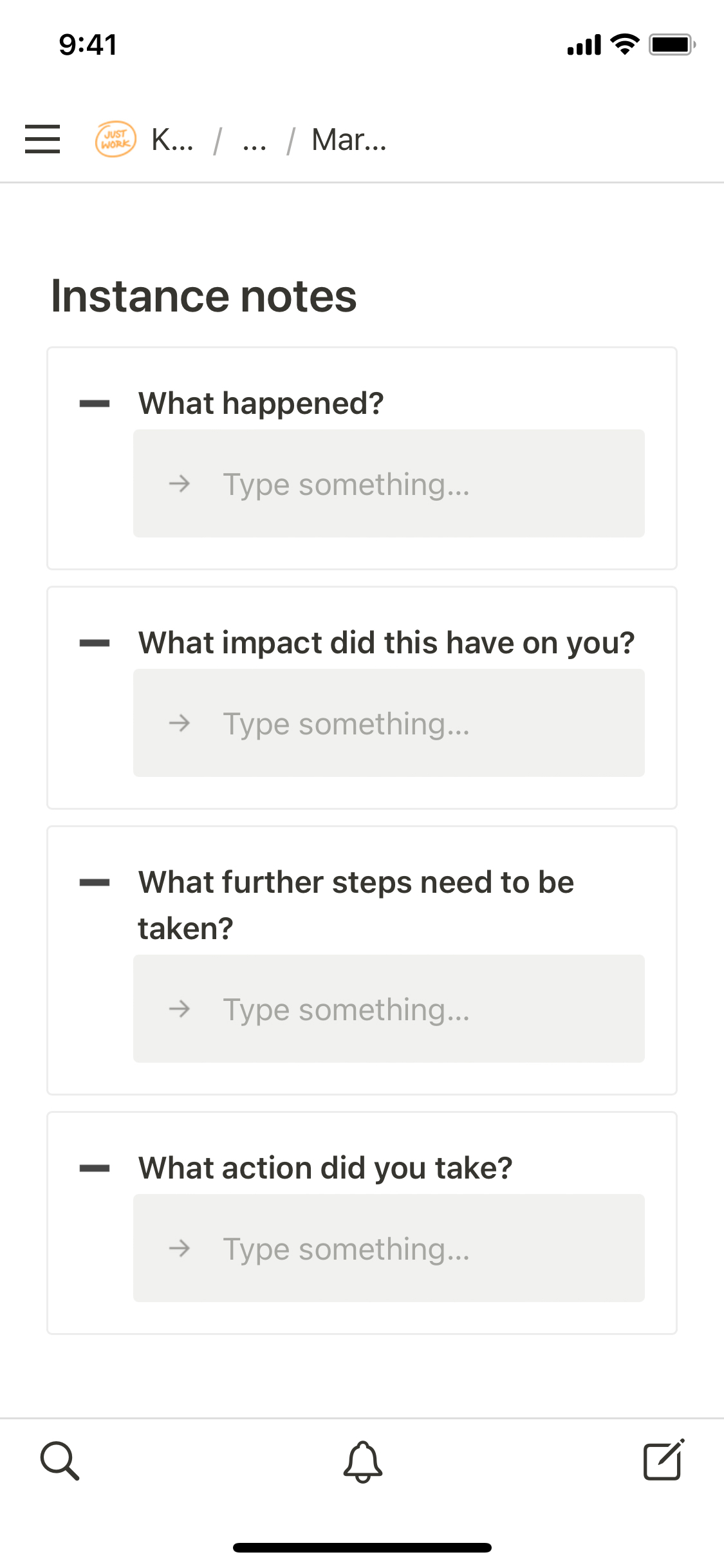Screen dimensions: 724x1568
Task: Open the "Mar..." breadcrumb item
Action: (349, 140)
